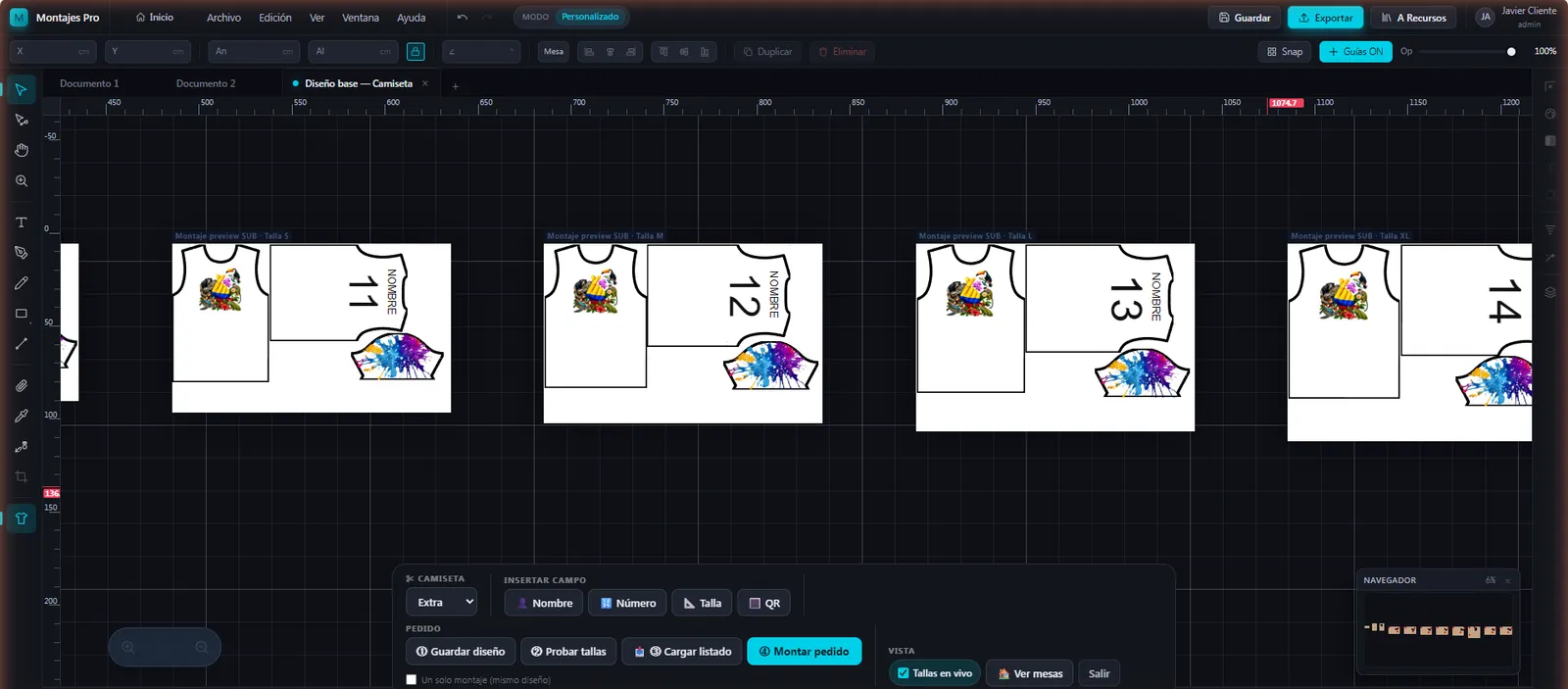Open A Recursos library
This screenshot has width=1568, height=689.
1413,18
